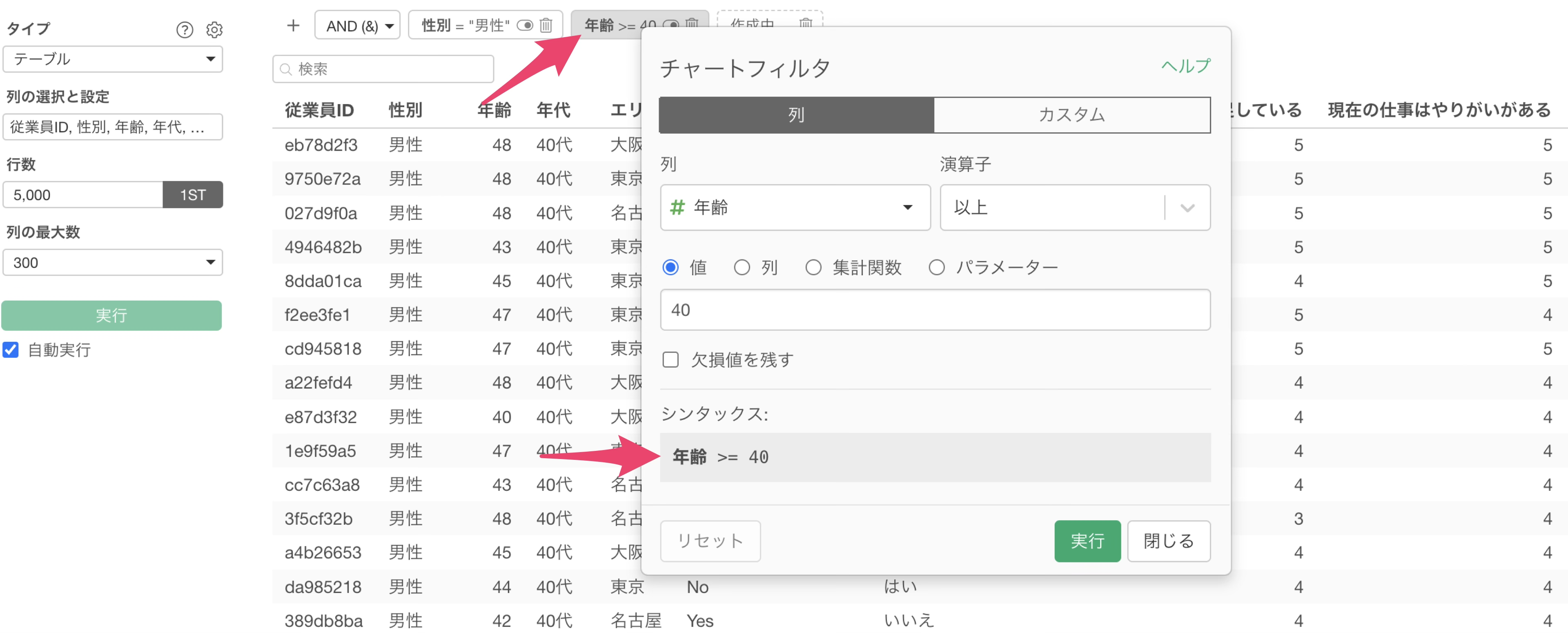Click the value input field containing 40
The image size is (1568, 633).
tap(934, 310)
